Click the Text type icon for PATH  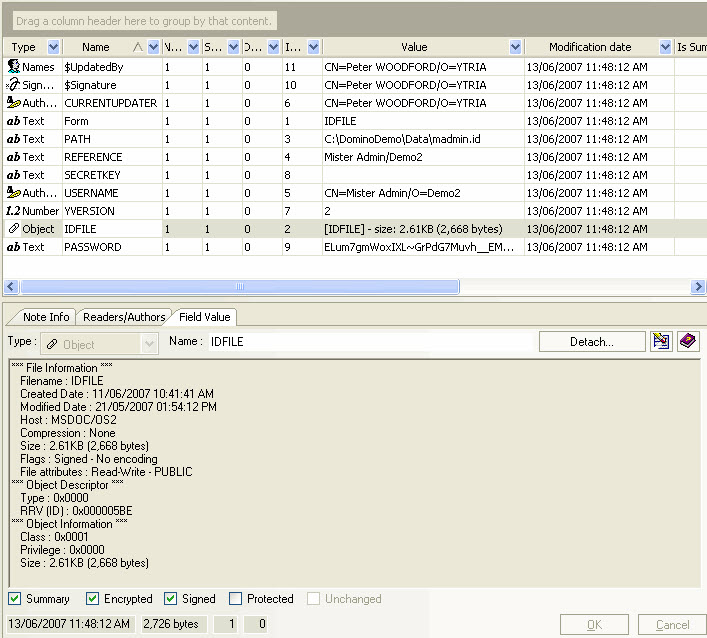pos(14,139)
